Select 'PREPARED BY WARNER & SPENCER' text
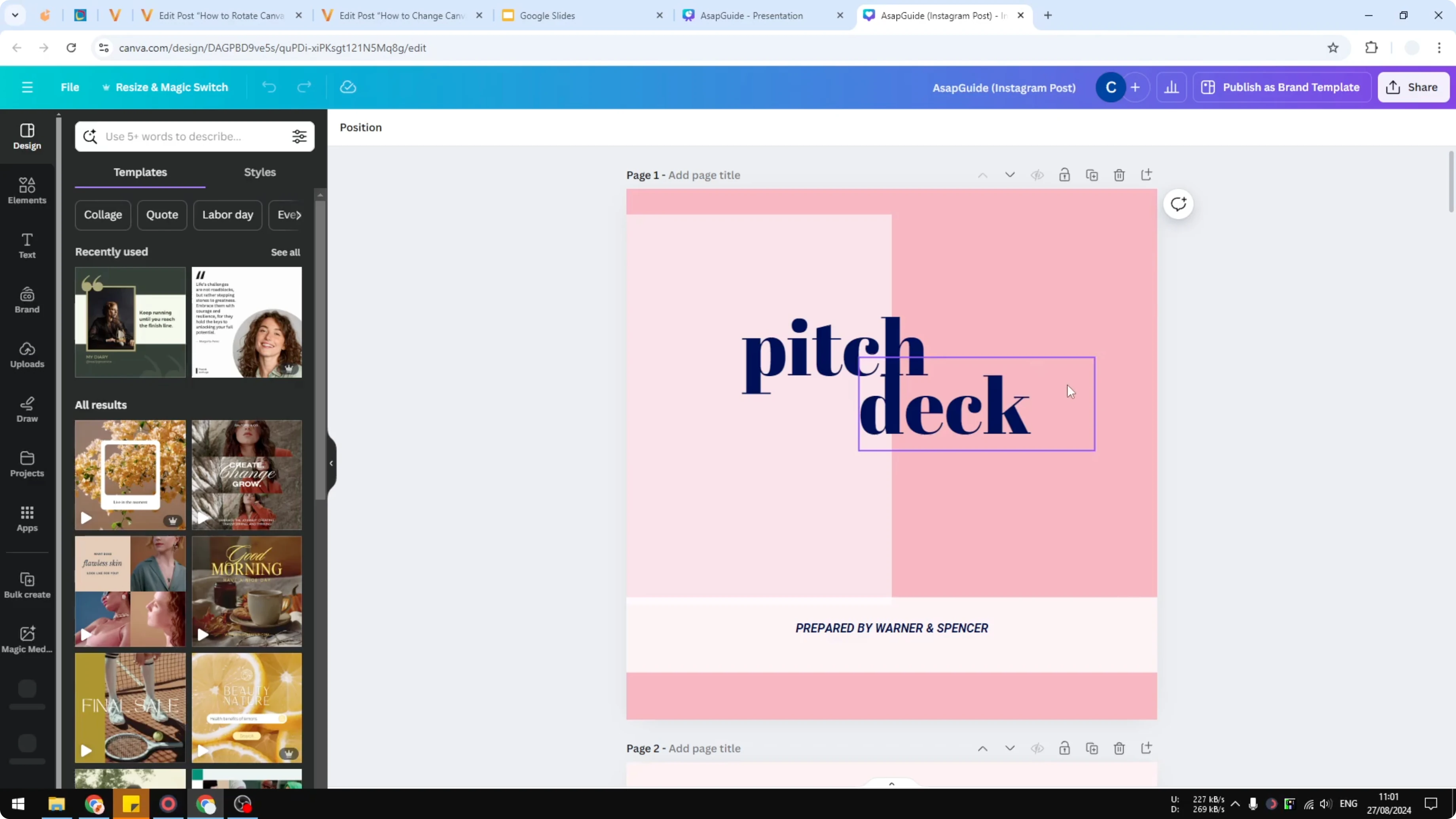This screenshot has width=1456, height=819. pyautogui.click(x=892, y=628)
